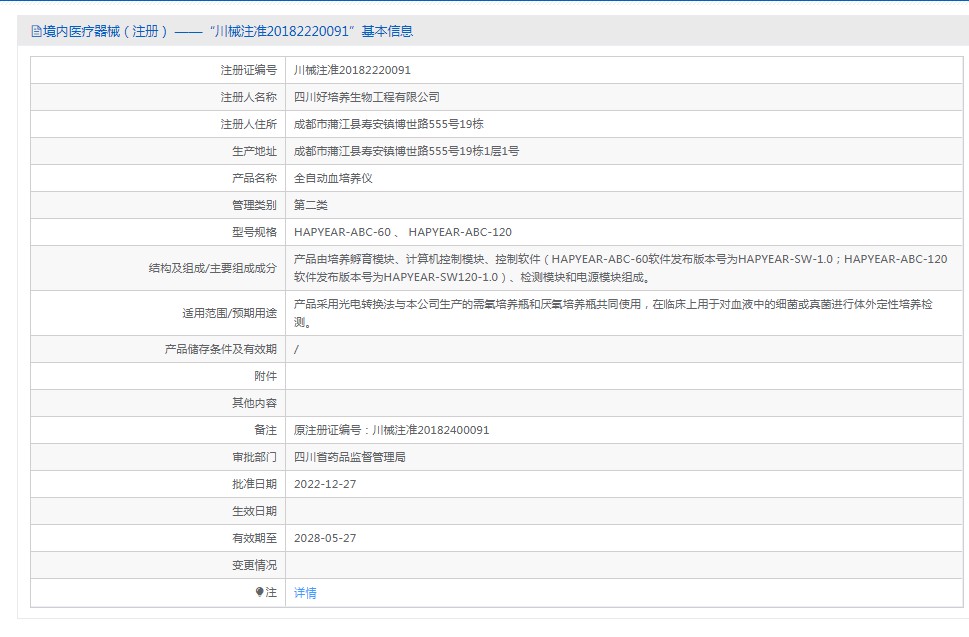Select the approval date 2022-12-27
This screenshot has width=969, height=637.
pyautogui.click(x=325, y=484)
